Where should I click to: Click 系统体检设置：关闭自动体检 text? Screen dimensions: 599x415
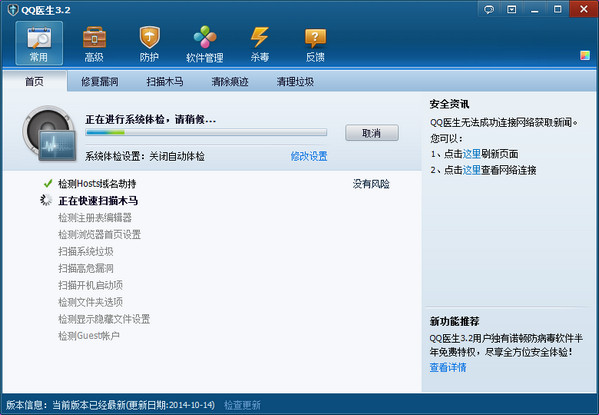tap(144, 156)
